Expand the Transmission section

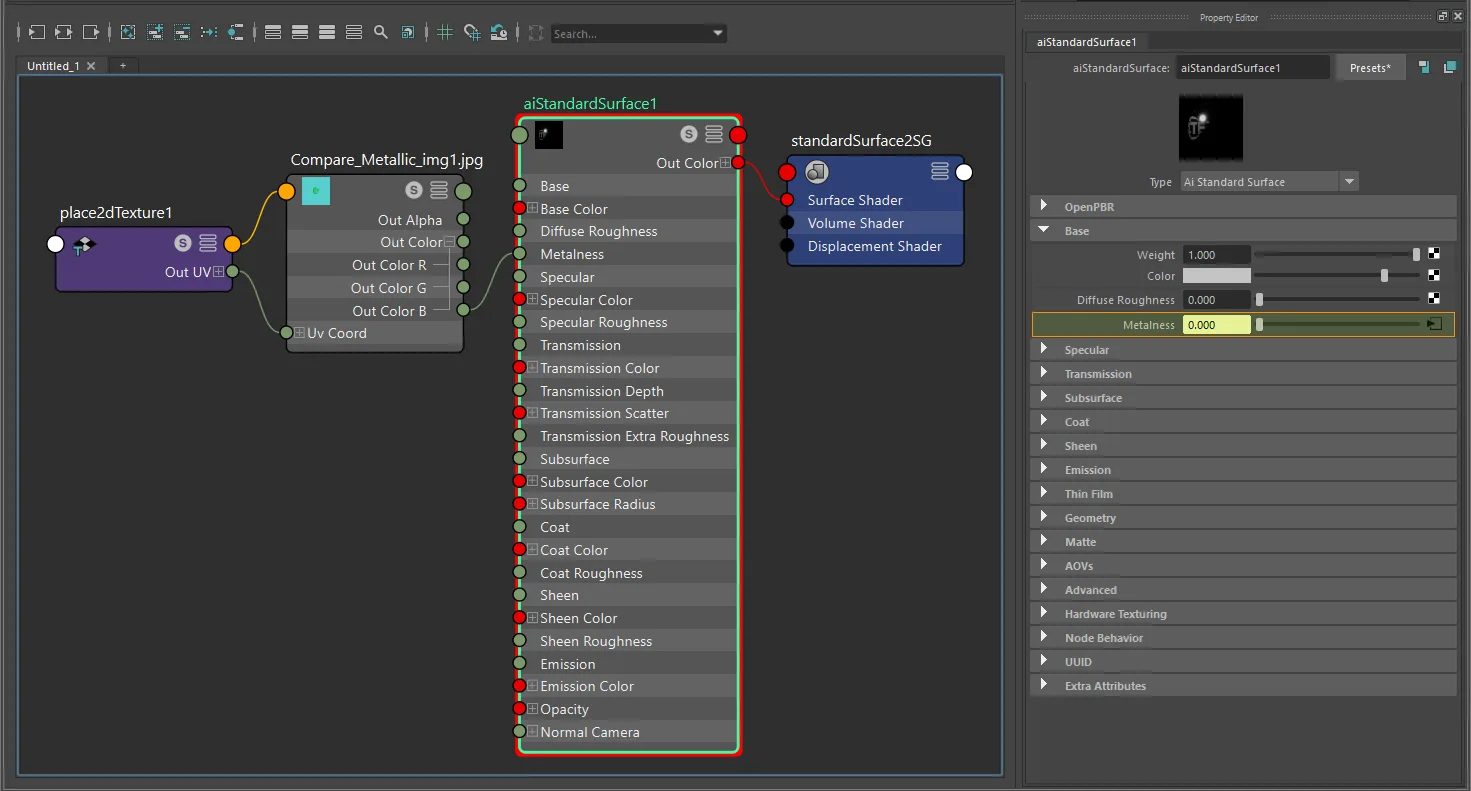tap(1243, 374)
